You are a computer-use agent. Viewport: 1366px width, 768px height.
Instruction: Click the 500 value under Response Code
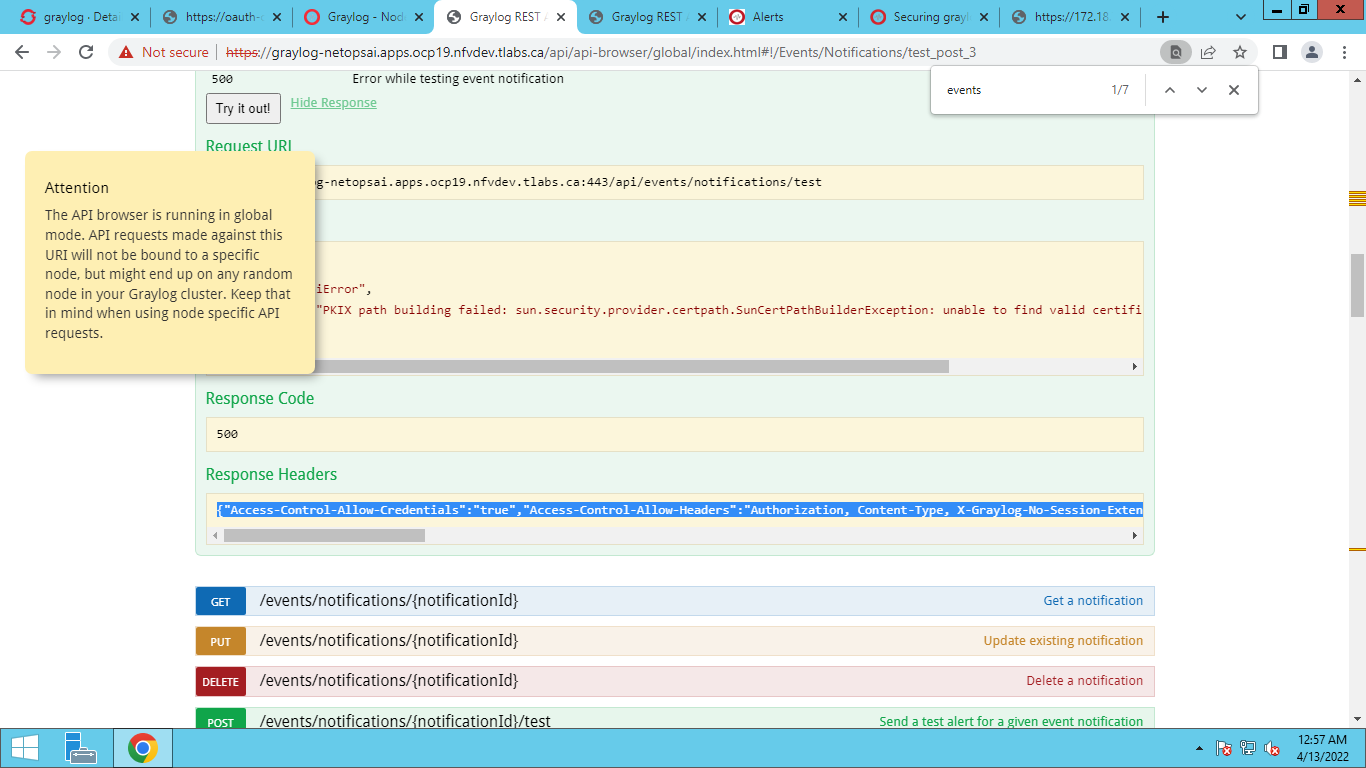point(227,434)
